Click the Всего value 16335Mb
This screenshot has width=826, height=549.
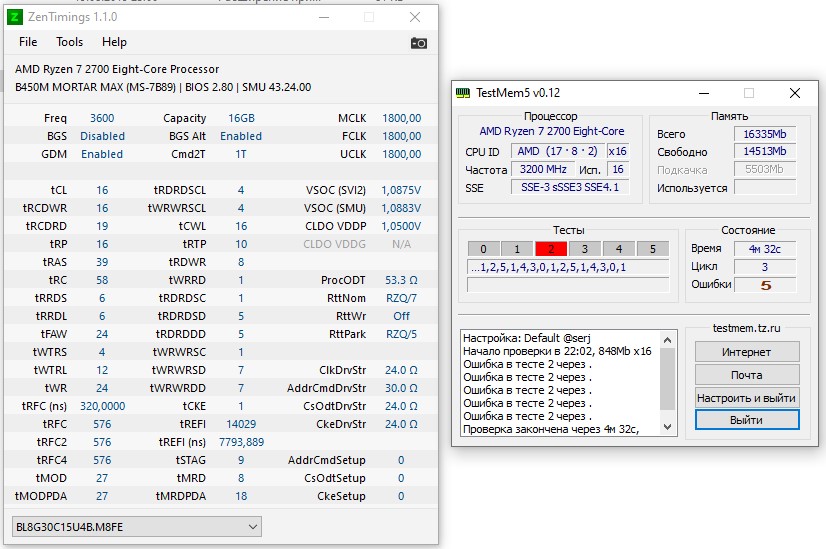765,134
